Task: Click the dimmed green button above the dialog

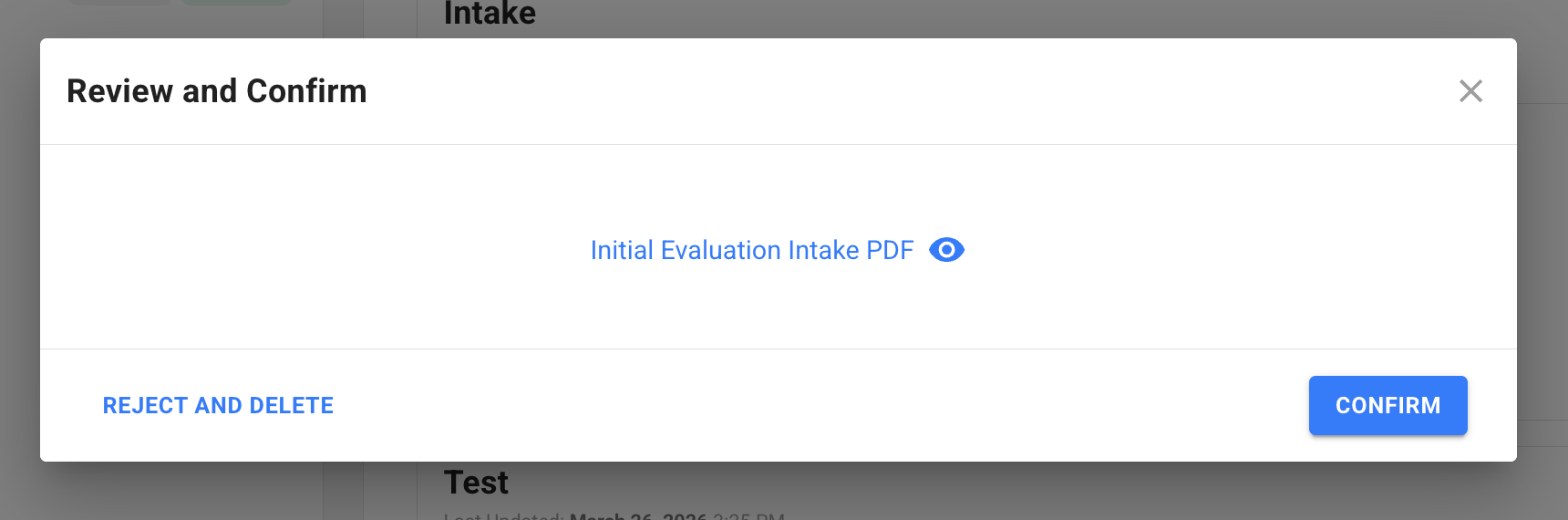Action: [237, 3]
